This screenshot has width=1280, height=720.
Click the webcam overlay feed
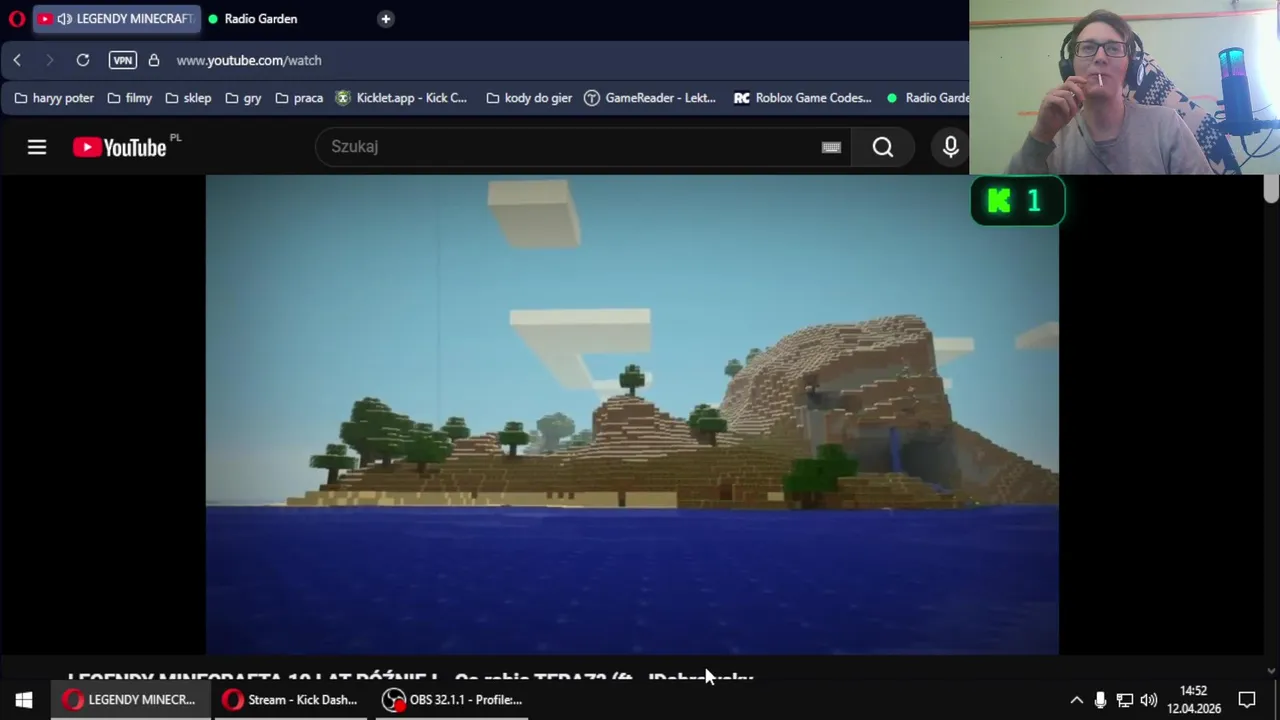(x=1124, y=87)
